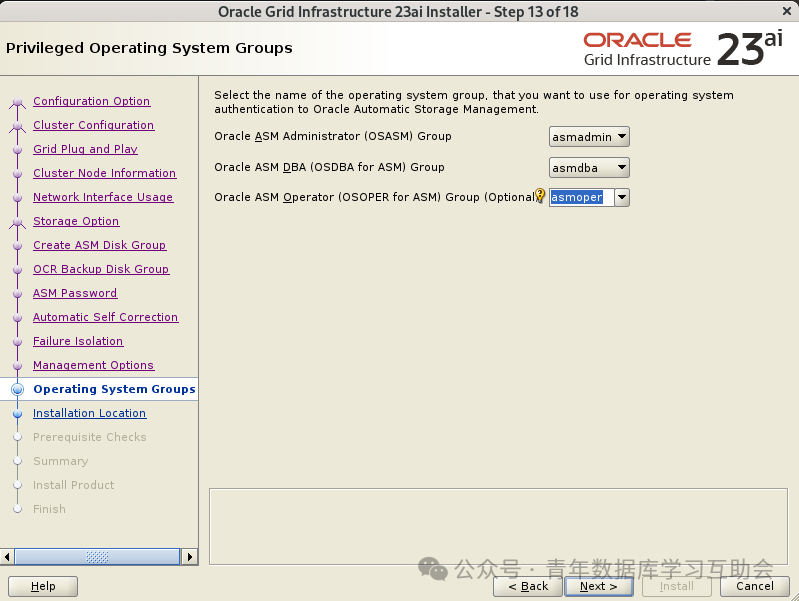The width and height of the screenshot is (799, 601).
Task: Click the OCR Backup Disk Group step bullet icon
Action: point(17,270)
